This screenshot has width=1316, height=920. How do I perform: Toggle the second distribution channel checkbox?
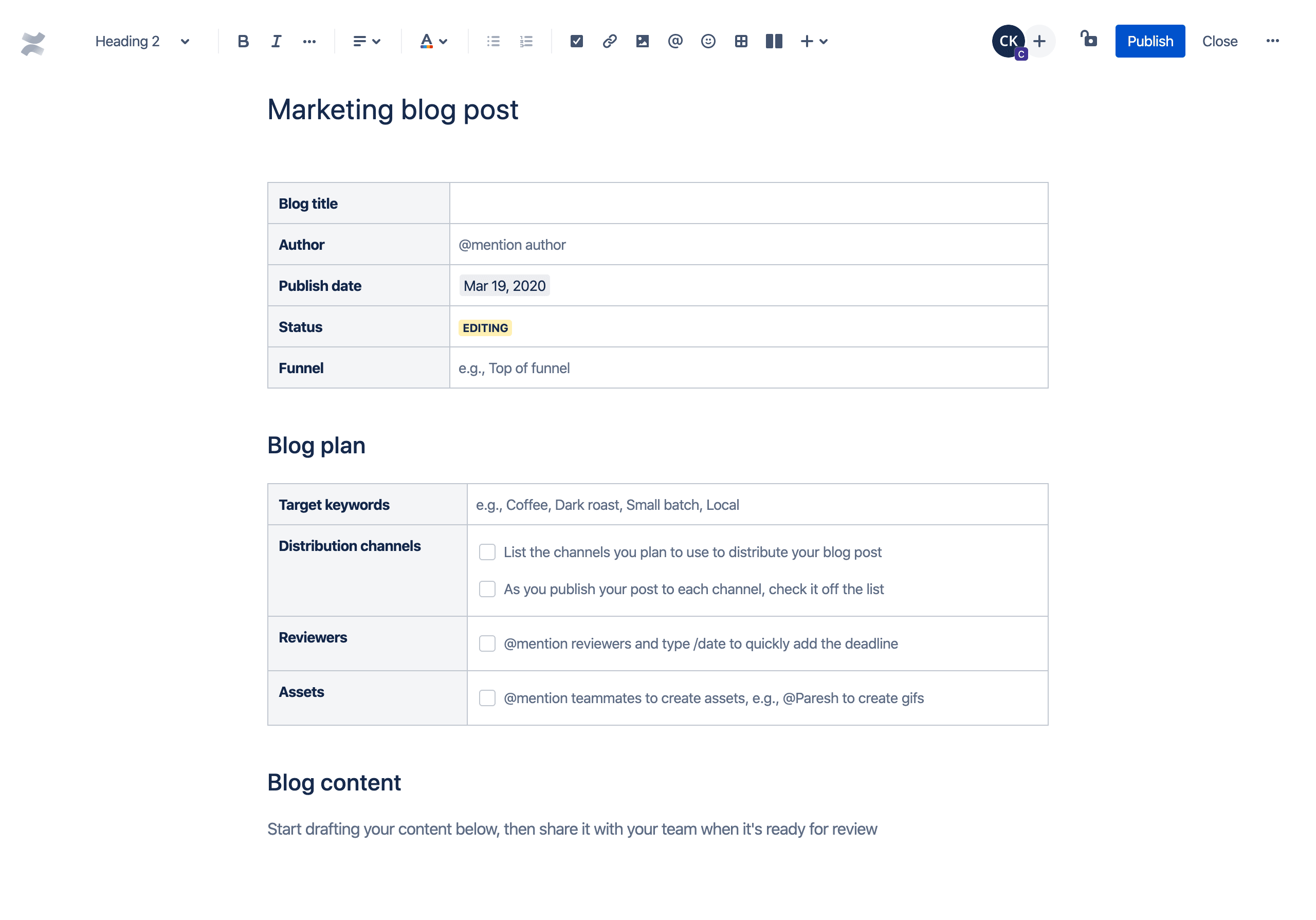coord(487,589)
